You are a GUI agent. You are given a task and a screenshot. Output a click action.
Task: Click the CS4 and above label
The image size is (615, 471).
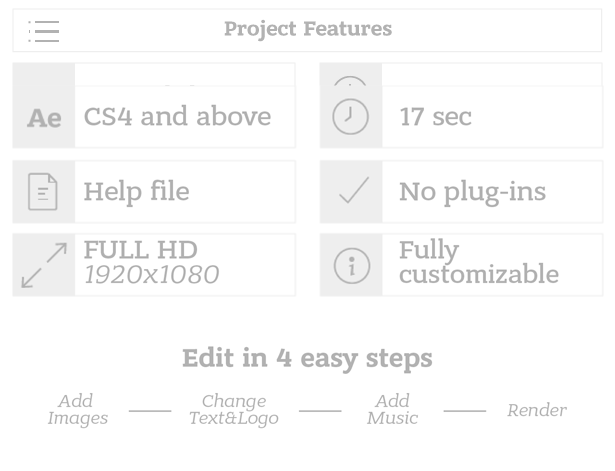click(x=177, y=116)
